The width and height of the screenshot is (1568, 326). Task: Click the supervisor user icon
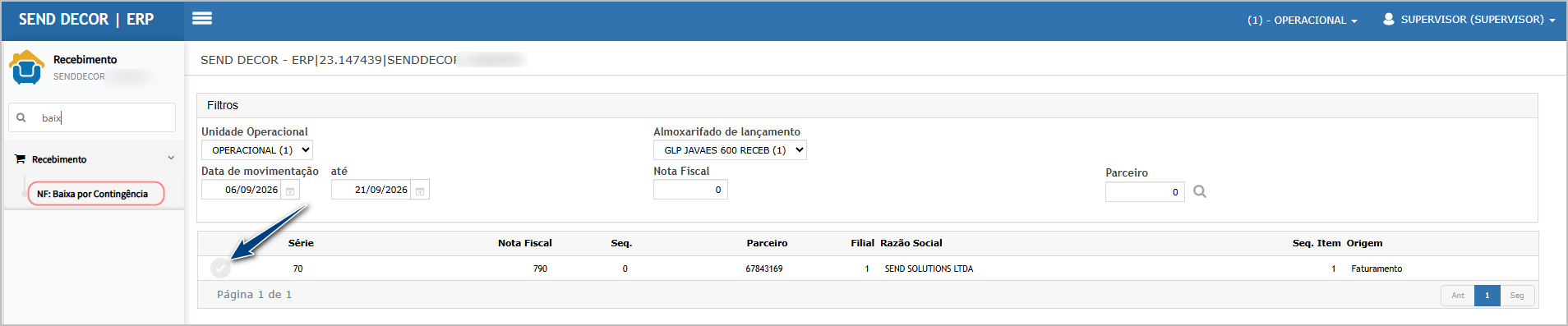(x=1388, y=19)
